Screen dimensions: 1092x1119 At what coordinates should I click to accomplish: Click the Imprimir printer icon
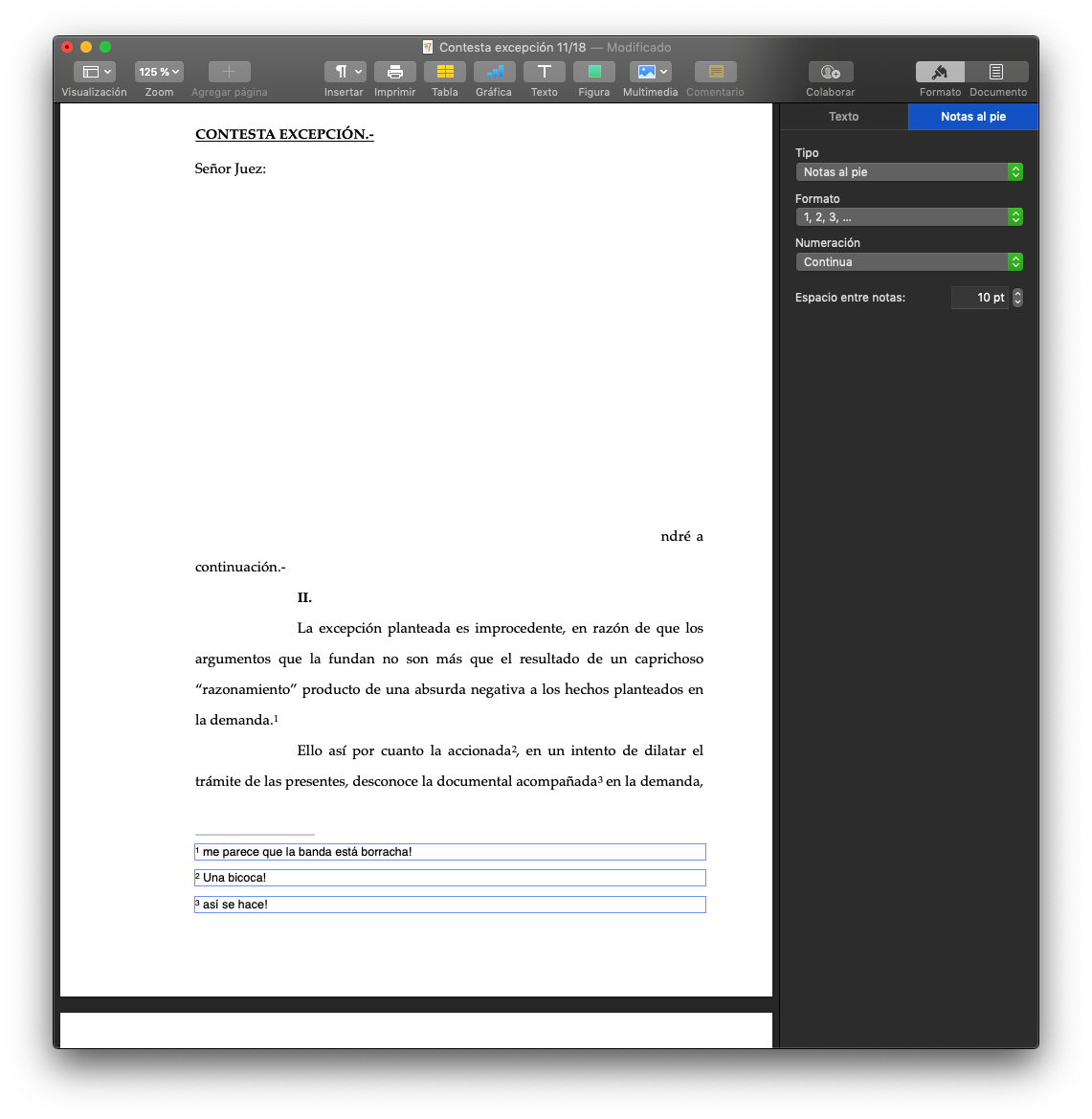(x=394, y=72)
